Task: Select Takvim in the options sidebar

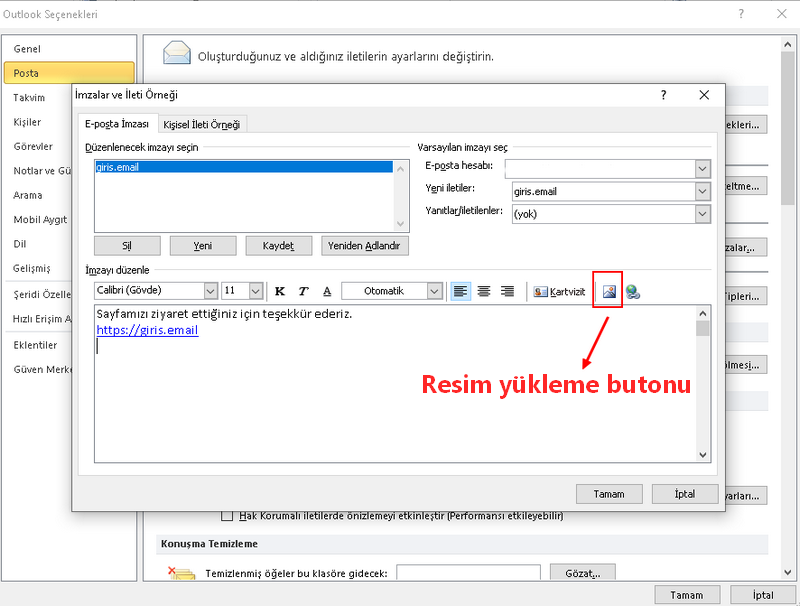Action: 29,98
